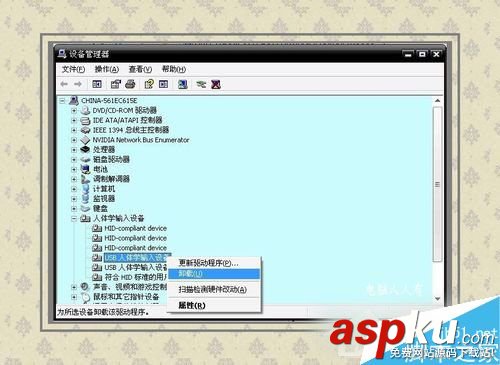
Task: Choose 更新驱动程序(P)... in context menu
Action: coord(214,263)
